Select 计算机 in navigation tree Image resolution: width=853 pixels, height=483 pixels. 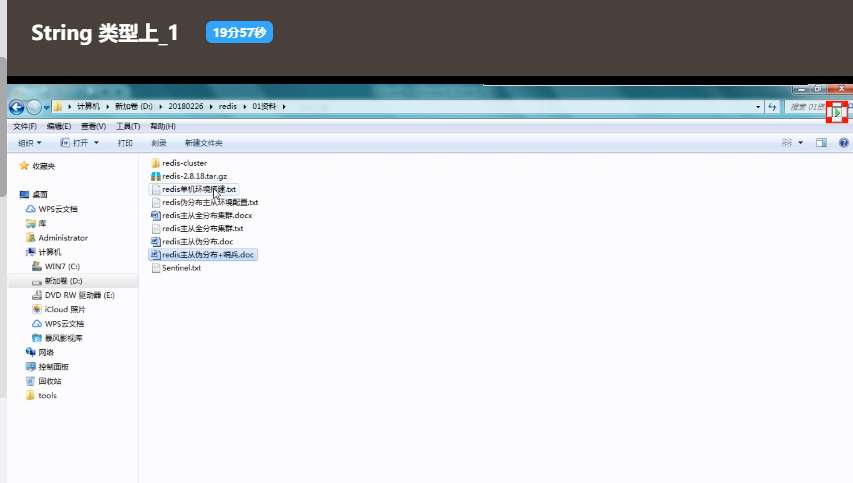50,252
